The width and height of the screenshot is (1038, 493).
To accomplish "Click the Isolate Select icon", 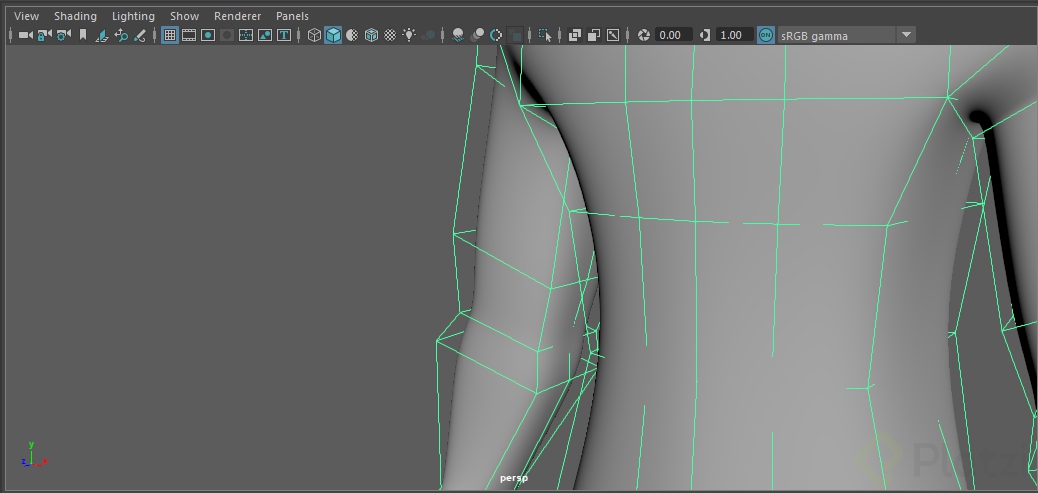I will (x=545, y=35).
